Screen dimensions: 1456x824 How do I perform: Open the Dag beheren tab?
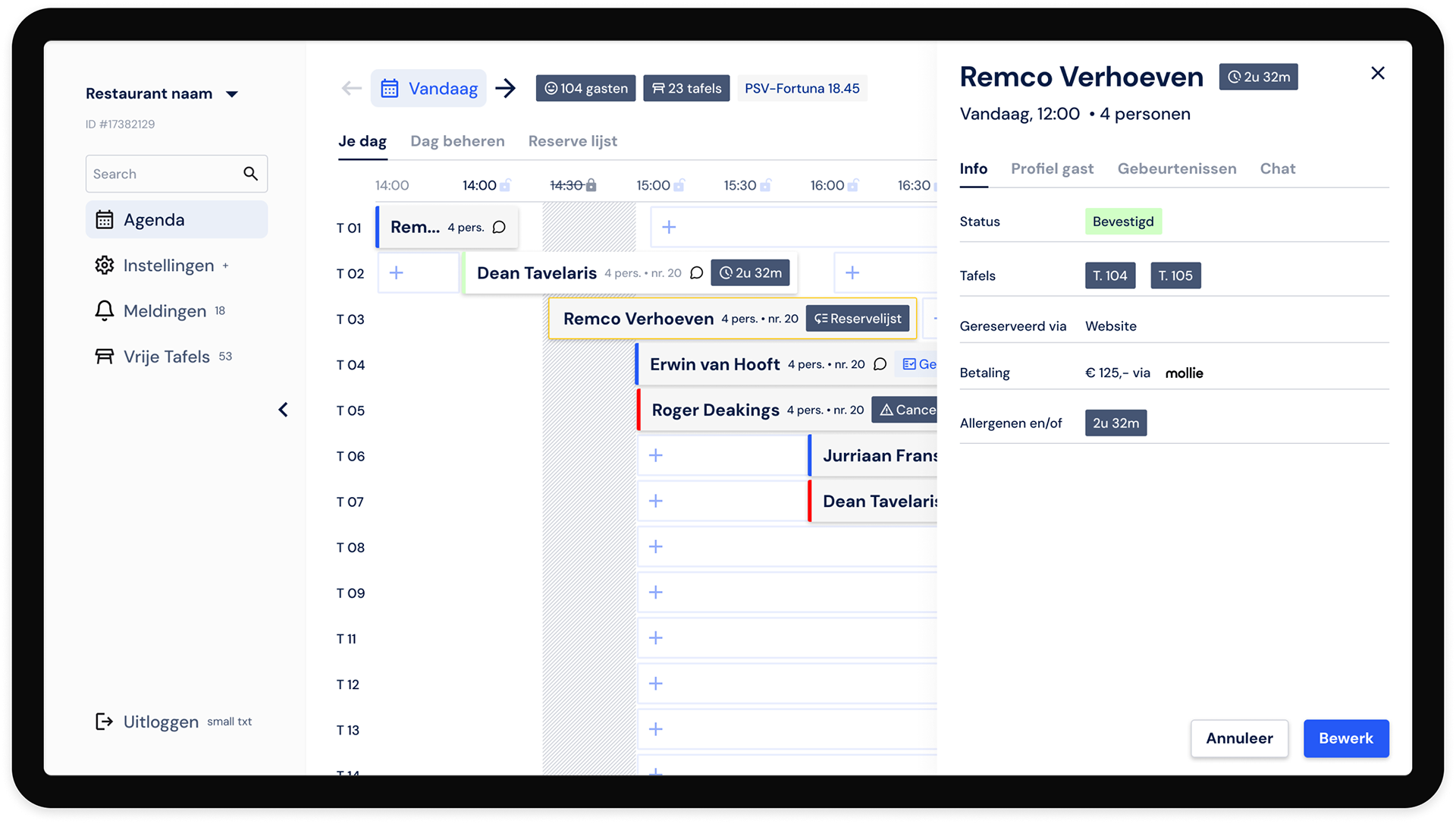tap(457, 141)
